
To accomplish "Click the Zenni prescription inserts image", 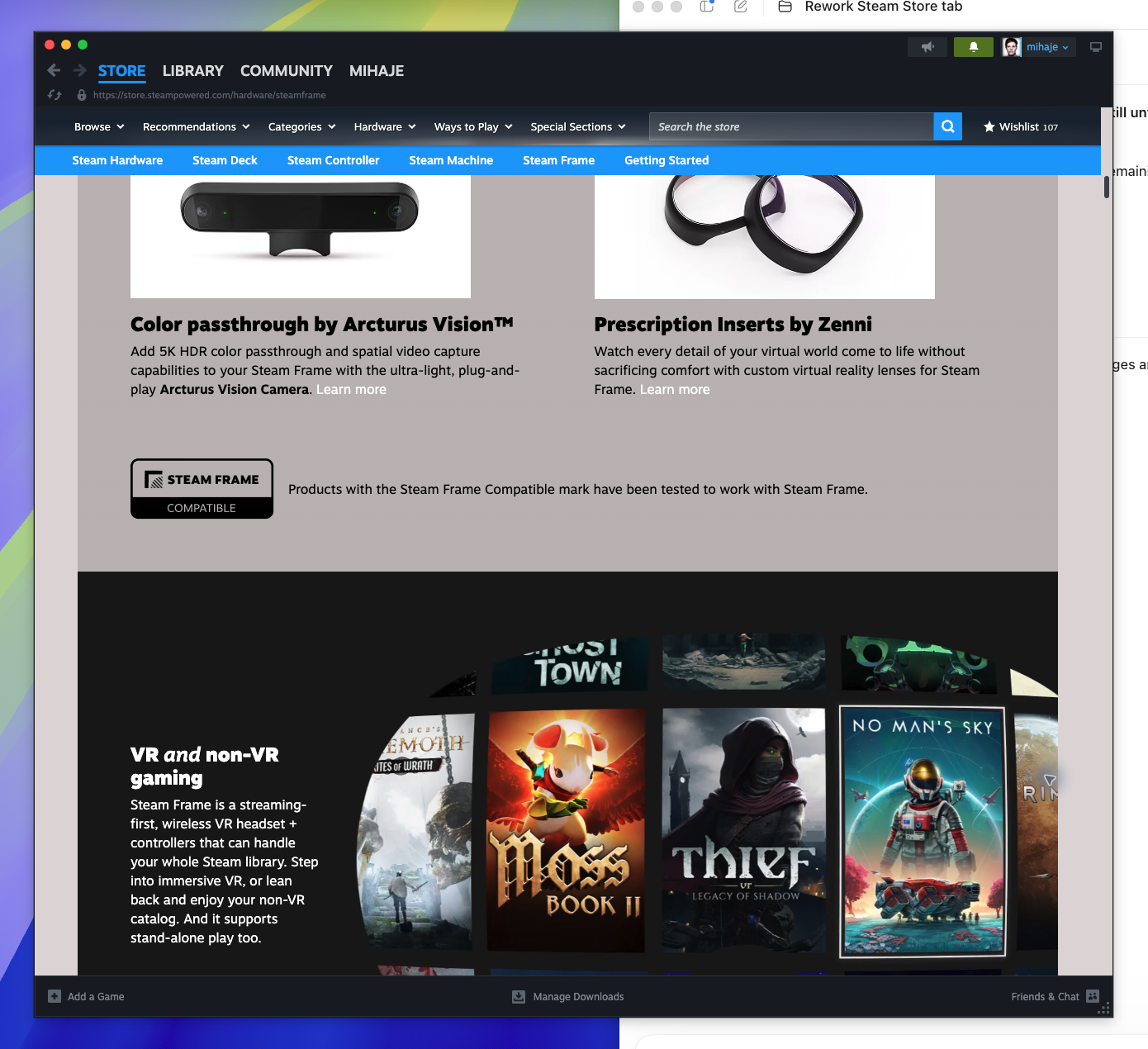I will (764, 236).
